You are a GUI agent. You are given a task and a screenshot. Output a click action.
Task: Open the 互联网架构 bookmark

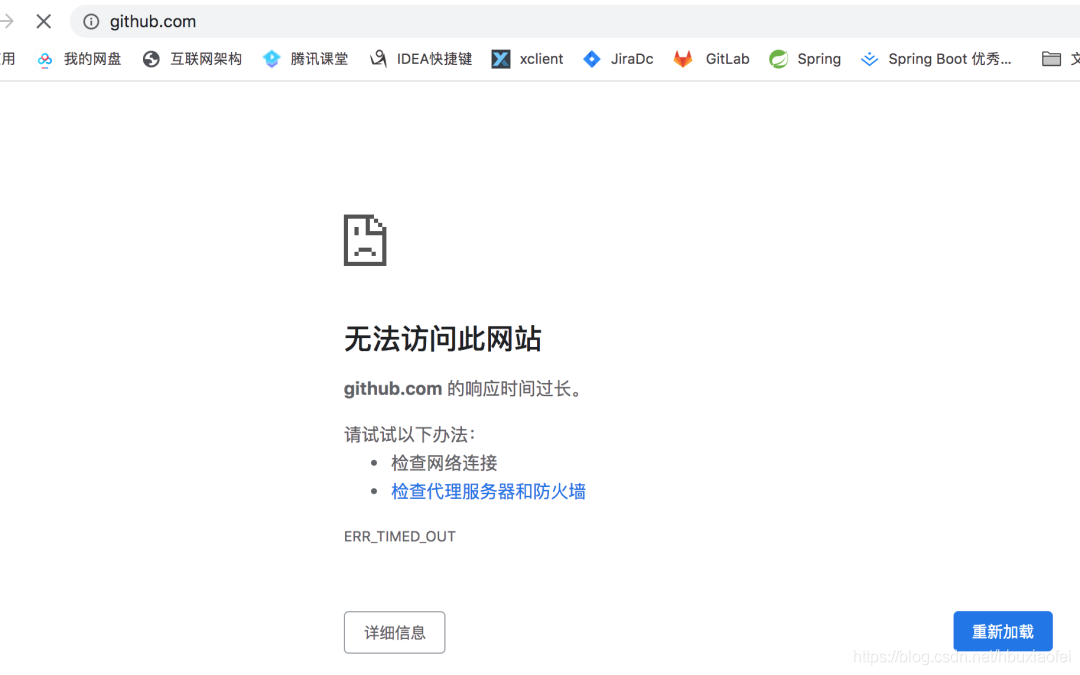point(192,59)
